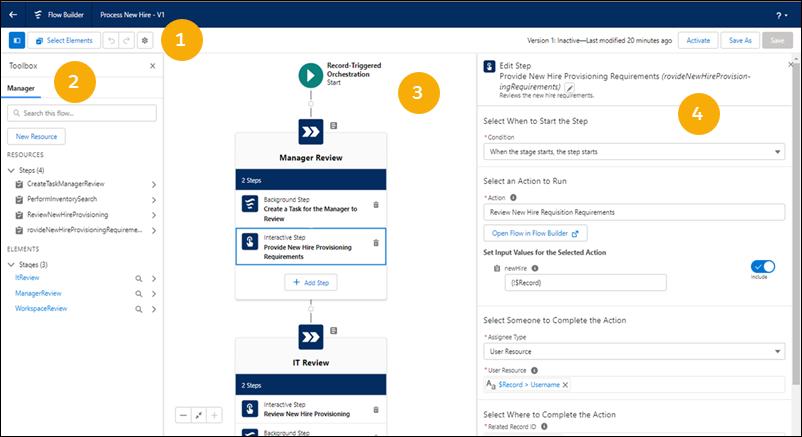
Task: Click the back arrow in the header
Action: coord(14,16)
